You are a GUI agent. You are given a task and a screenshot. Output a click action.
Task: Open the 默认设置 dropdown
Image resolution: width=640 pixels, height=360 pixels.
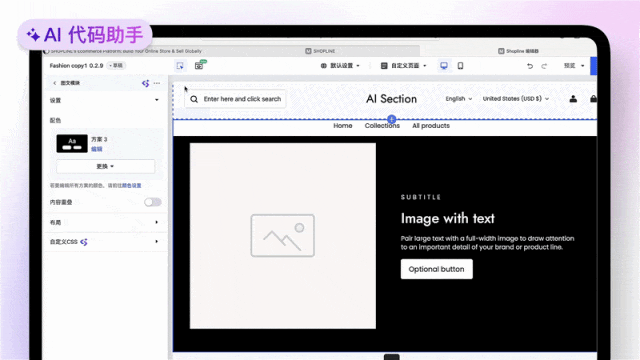coord(340,66)
